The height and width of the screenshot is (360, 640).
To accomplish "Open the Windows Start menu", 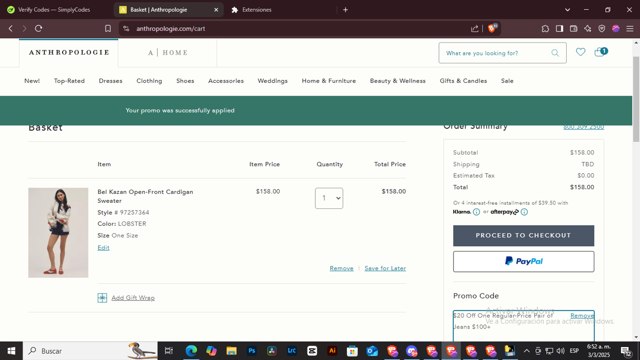I will coord(11,351).
